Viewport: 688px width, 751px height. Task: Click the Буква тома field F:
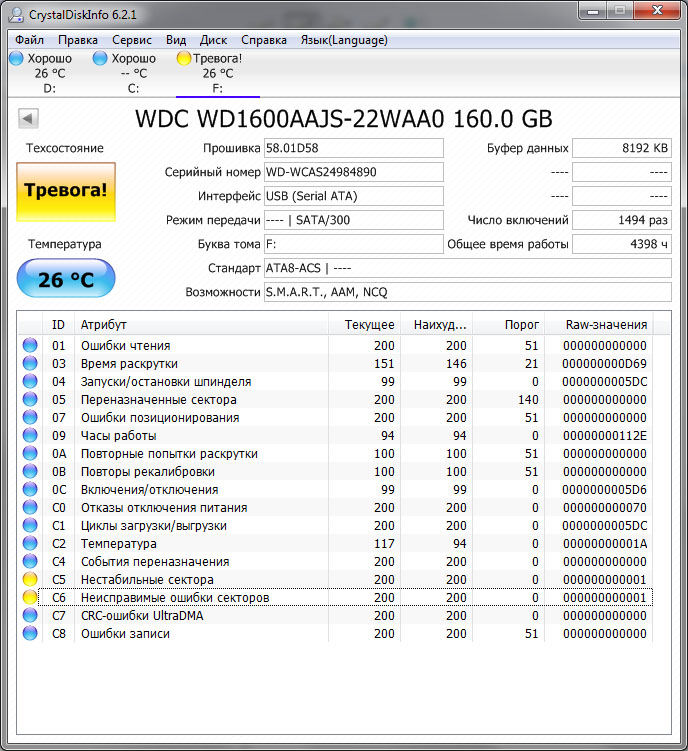point(354,244)
